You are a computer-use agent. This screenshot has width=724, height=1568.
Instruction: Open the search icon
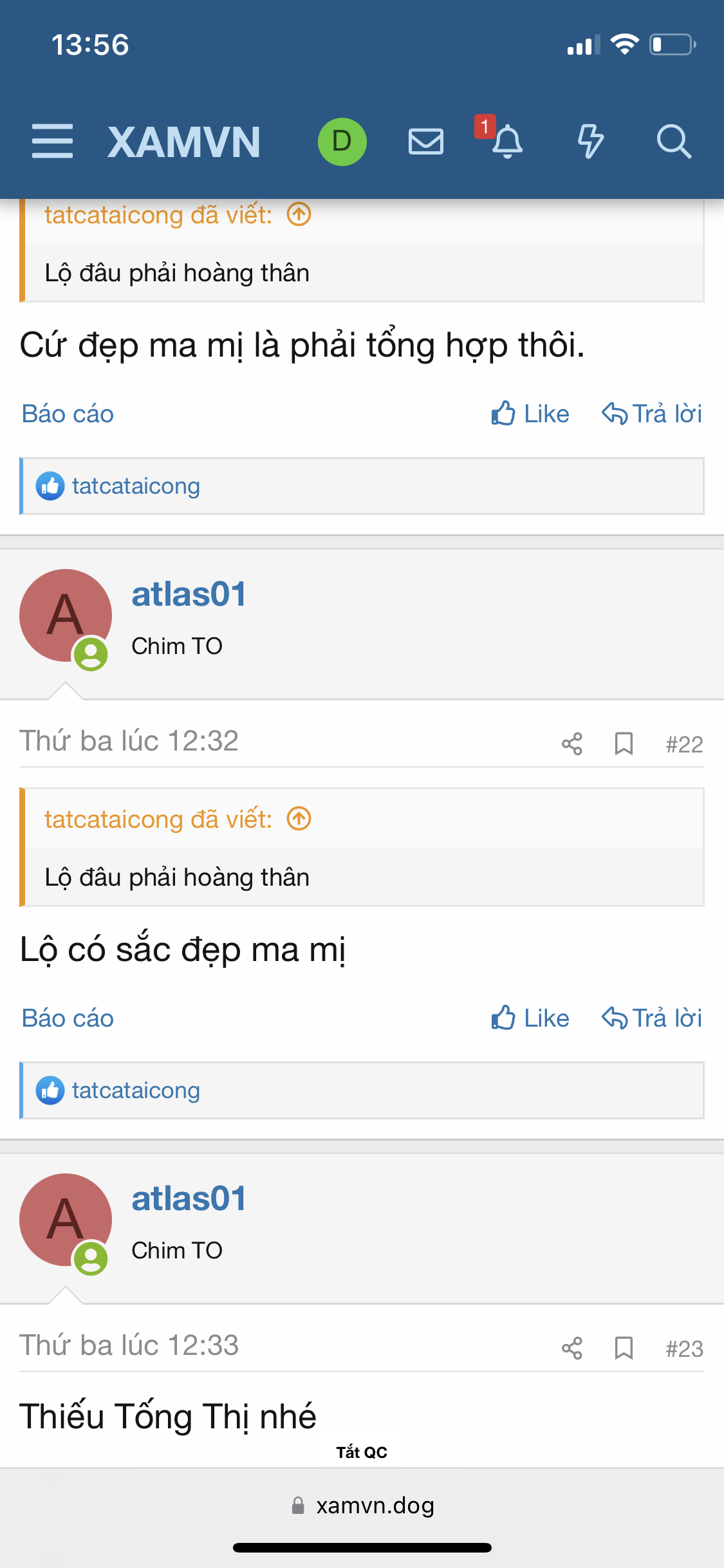(x=674, y=143)
